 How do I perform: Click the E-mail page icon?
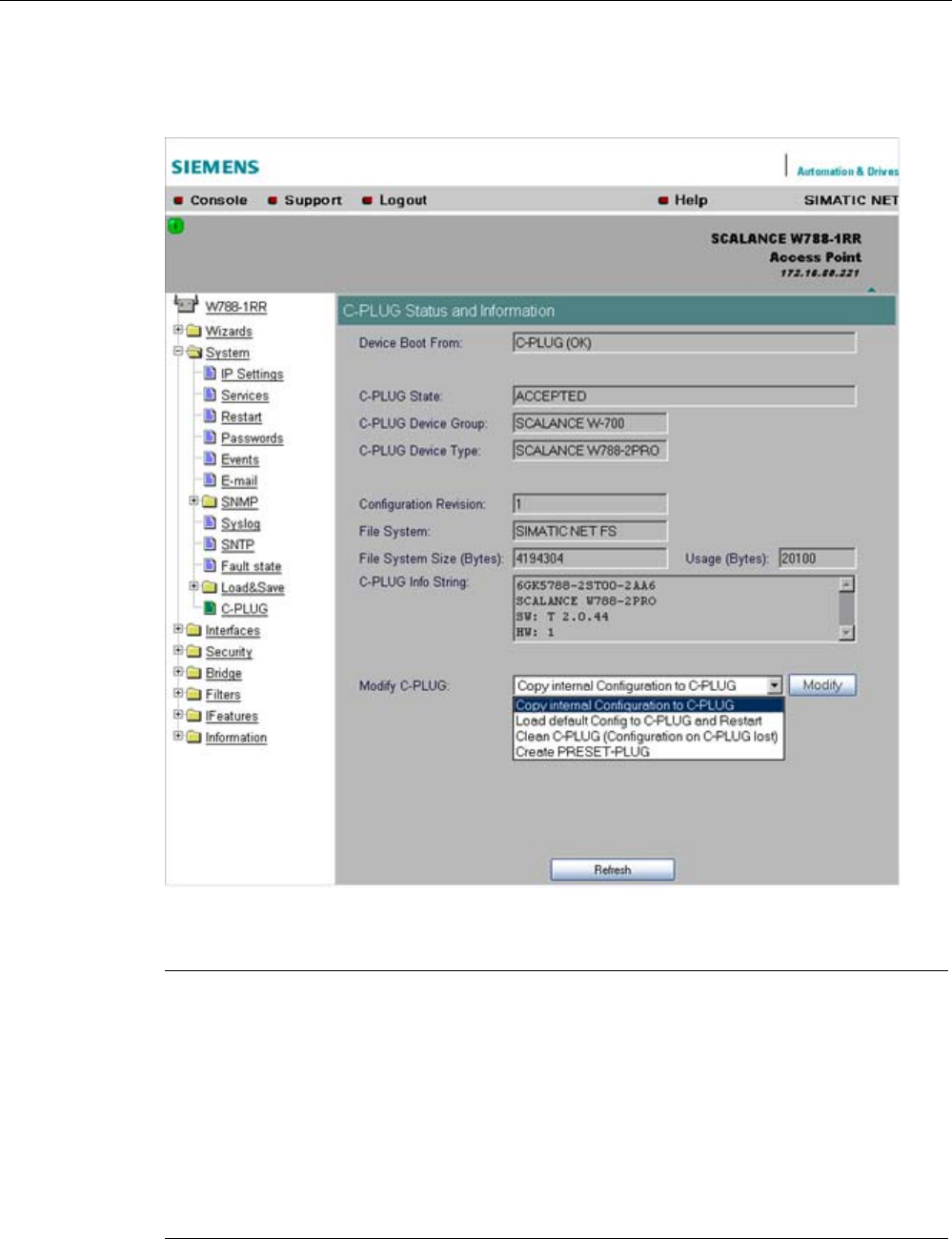[x=210, y=479]
